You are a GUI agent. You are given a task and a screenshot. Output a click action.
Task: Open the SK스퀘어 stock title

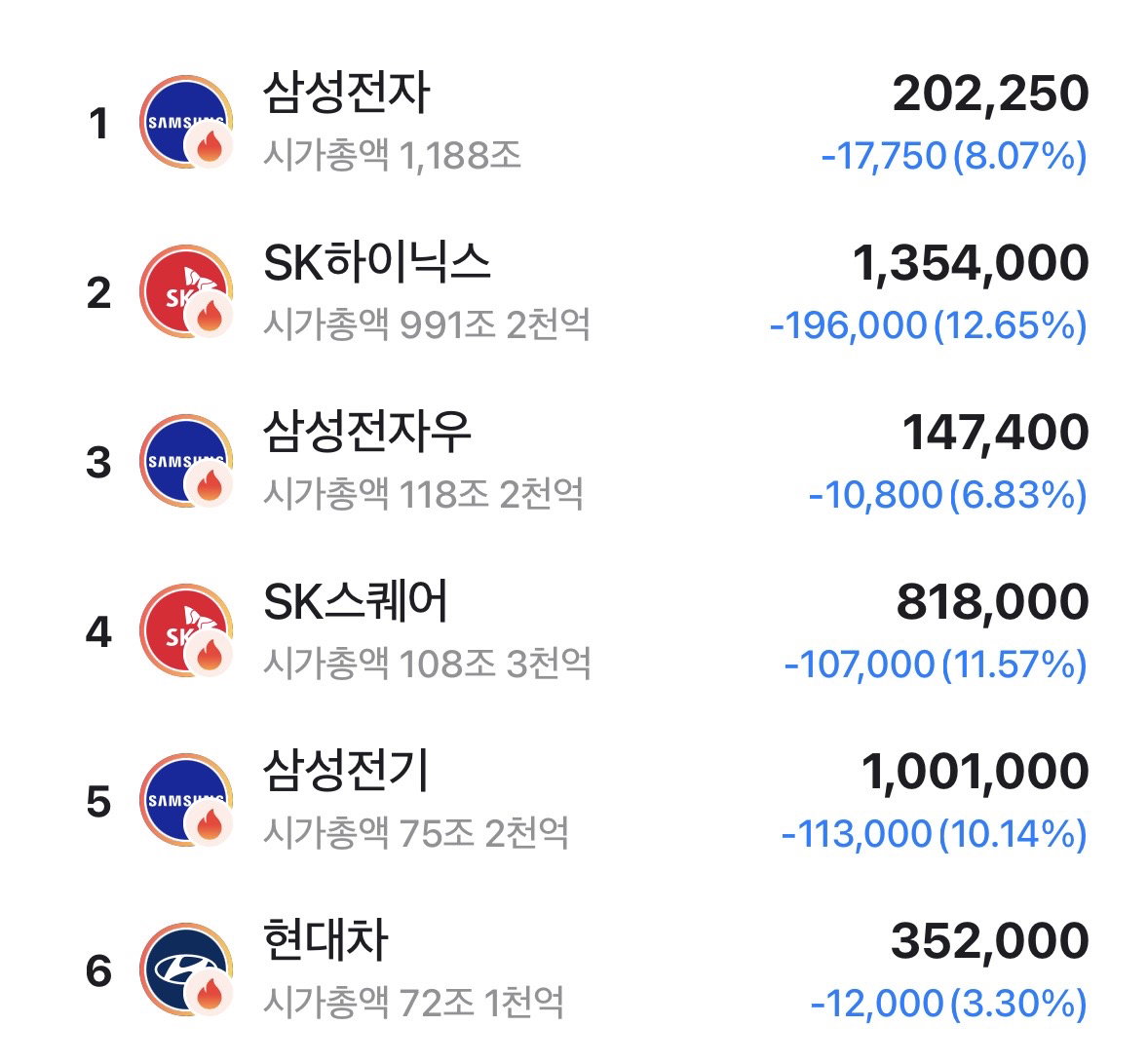(x=355, y=601)
